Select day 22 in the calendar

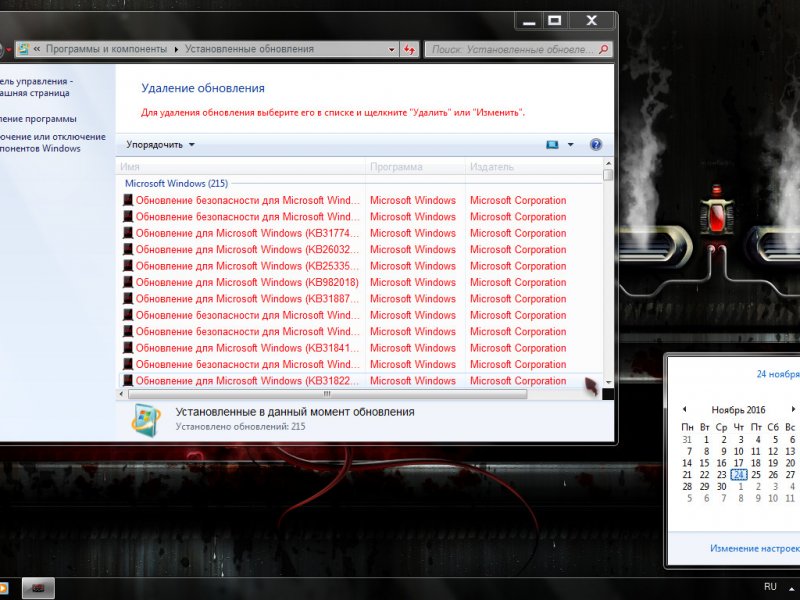pos(704,475)
